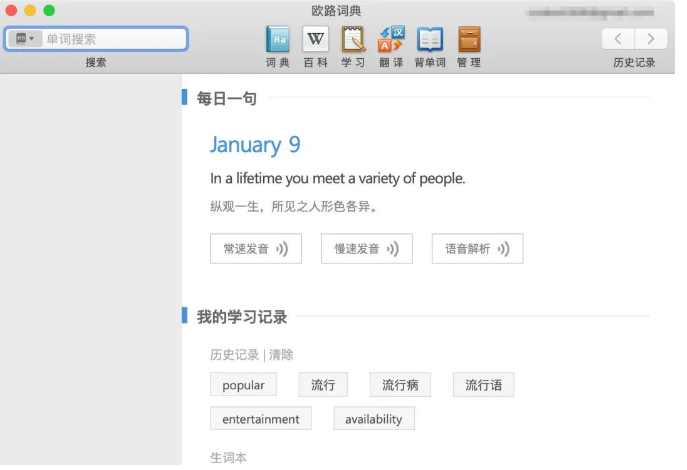Play 语音解析 voice analysis

point(477,249)
